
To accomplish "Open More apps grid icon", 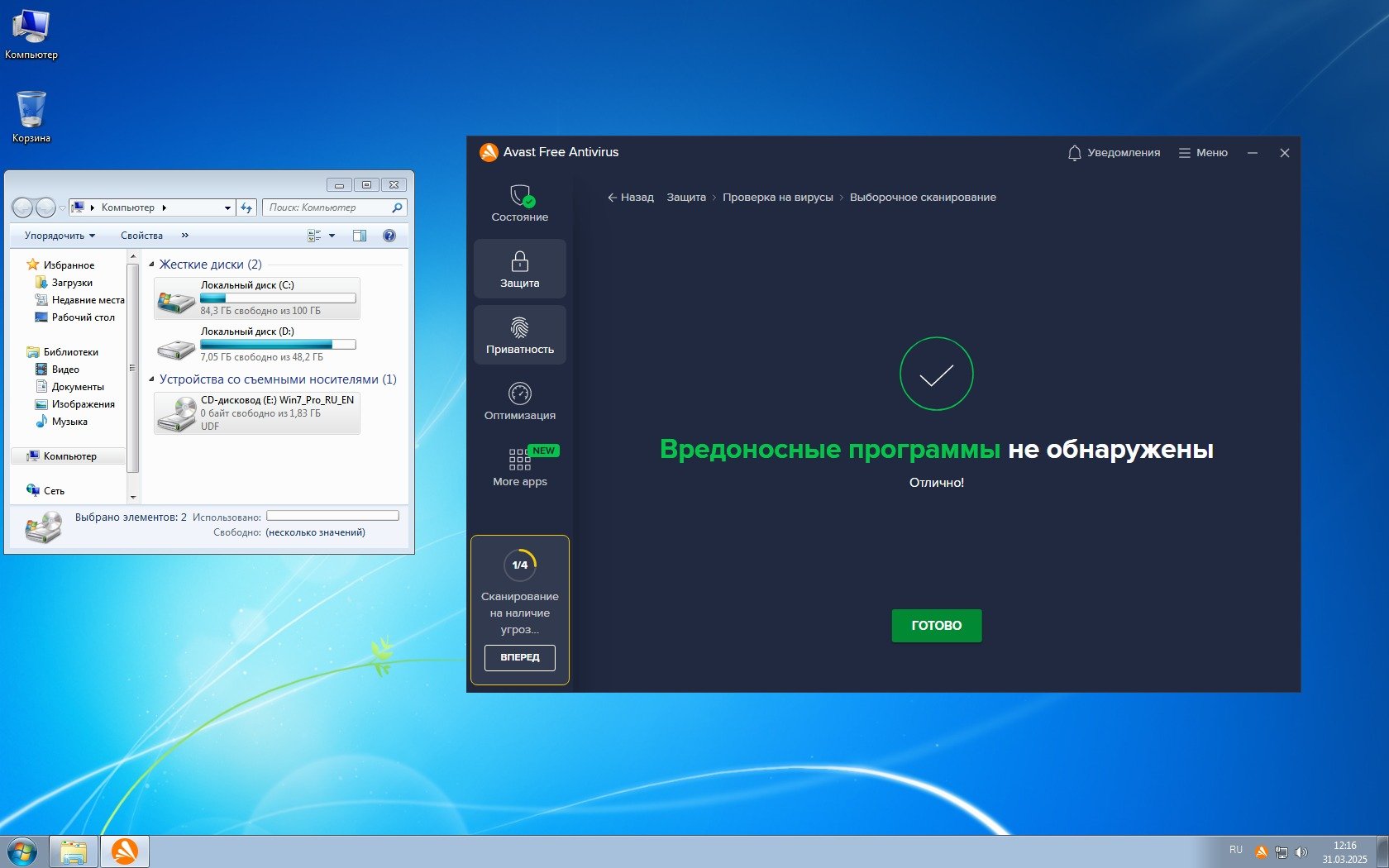I will (x=519, y=460).
